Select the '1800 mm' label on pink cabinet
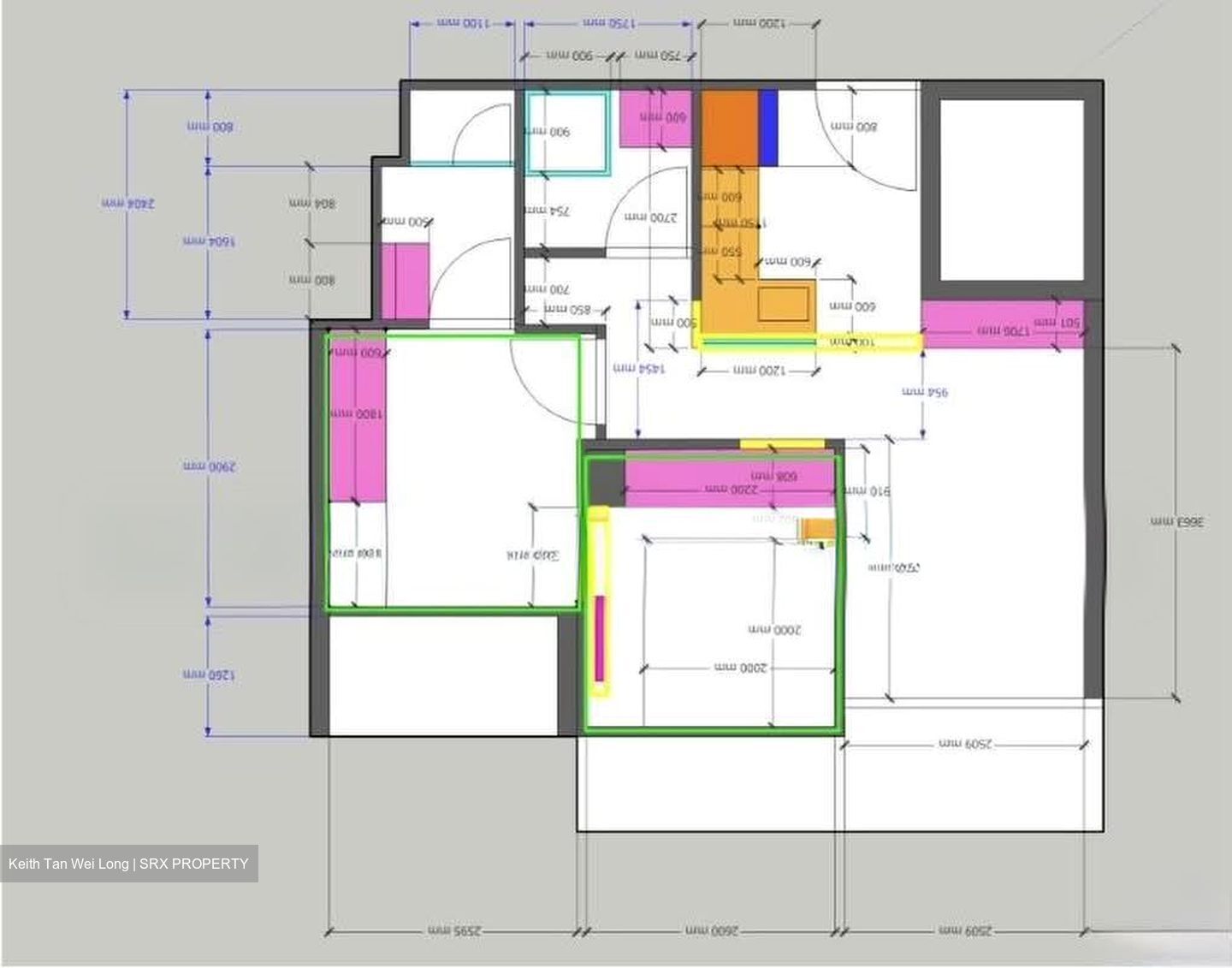Screen dimensions: 1232x968 357,413
